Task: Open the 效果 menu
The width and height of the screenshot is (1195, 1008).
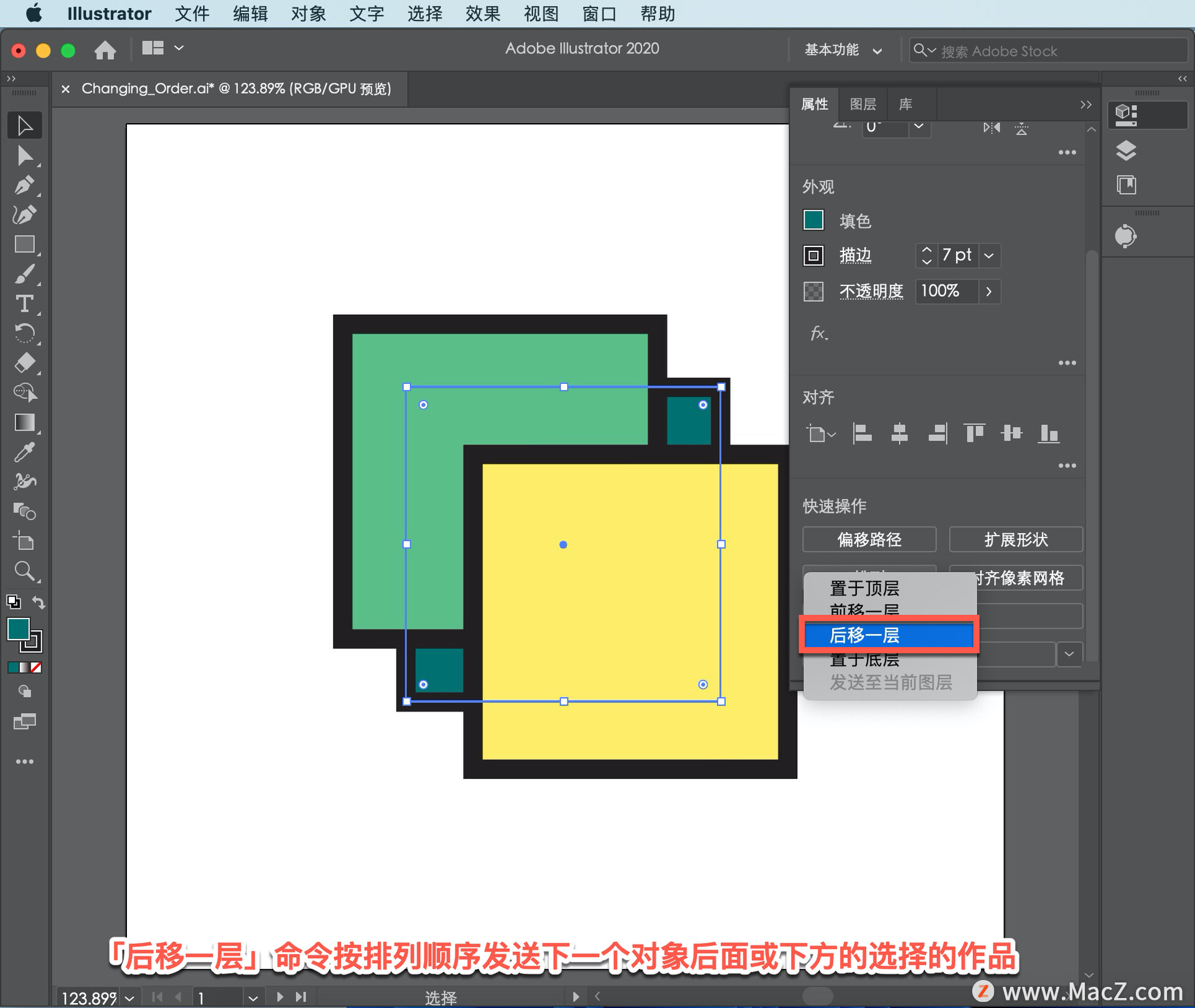Action: tap(483, 14)
